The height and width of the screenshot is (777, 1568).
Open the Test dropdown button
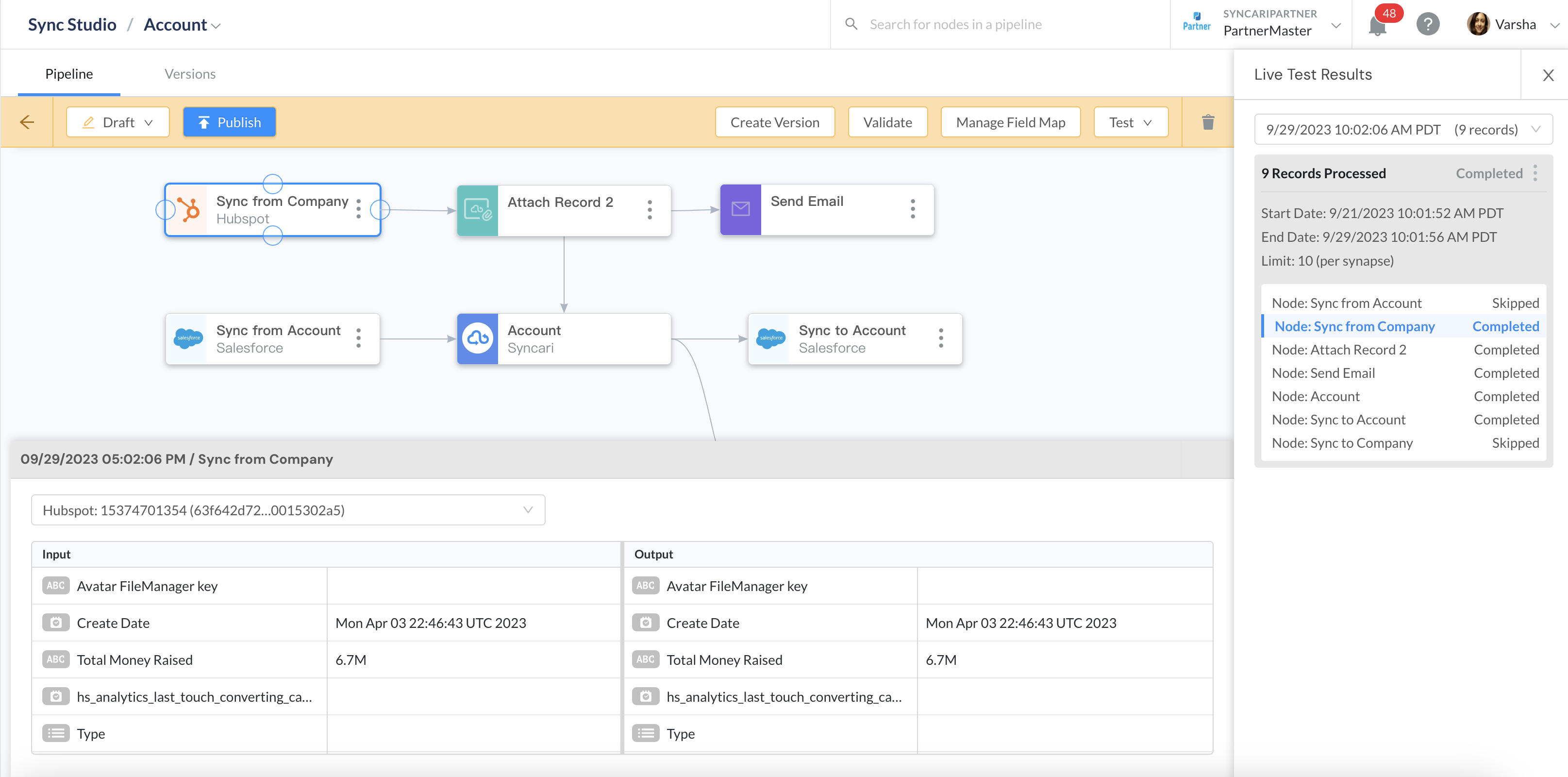[1130, 122]
